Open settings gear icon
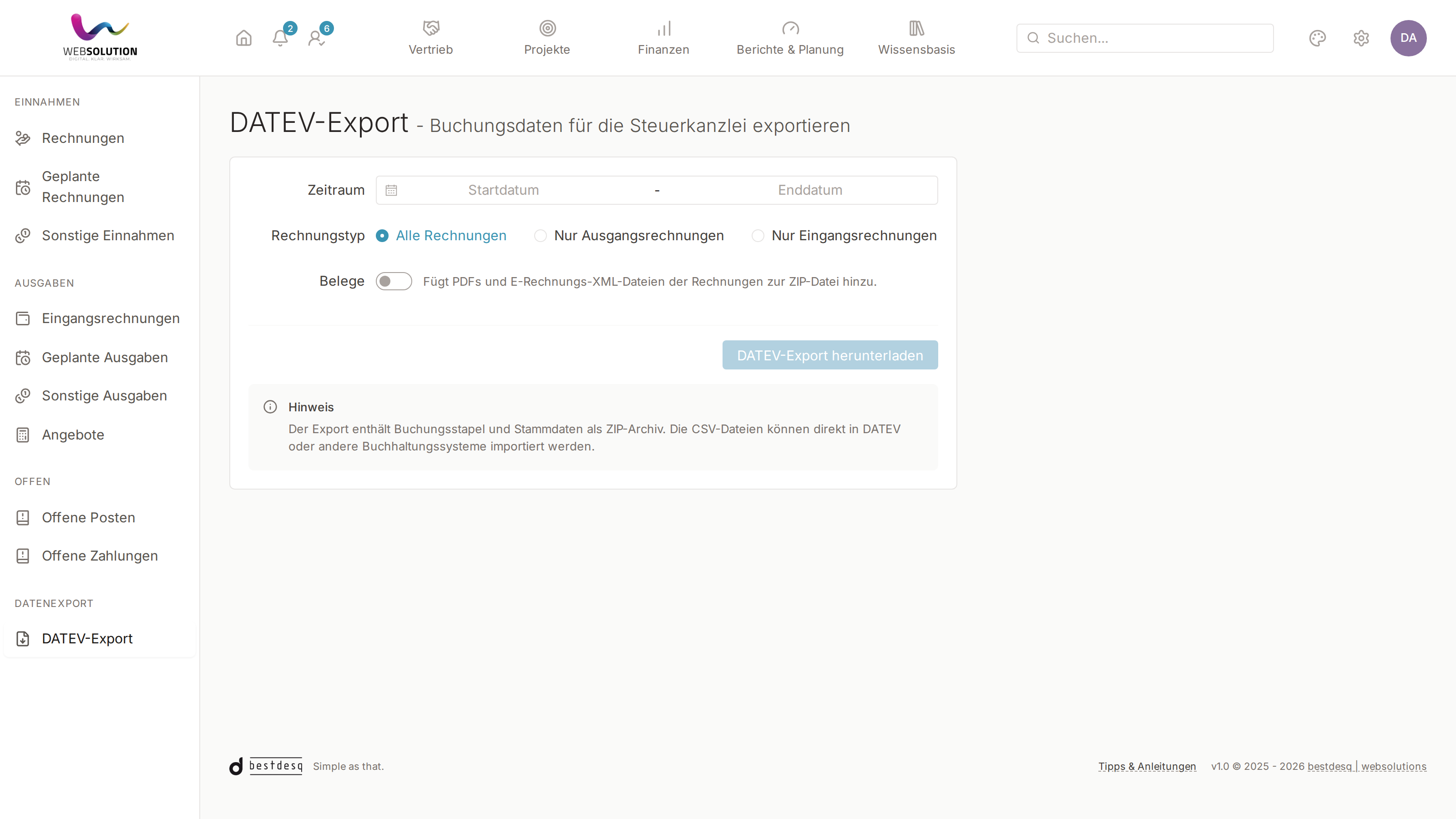The image size is (1456, 819). [1361, 38]
